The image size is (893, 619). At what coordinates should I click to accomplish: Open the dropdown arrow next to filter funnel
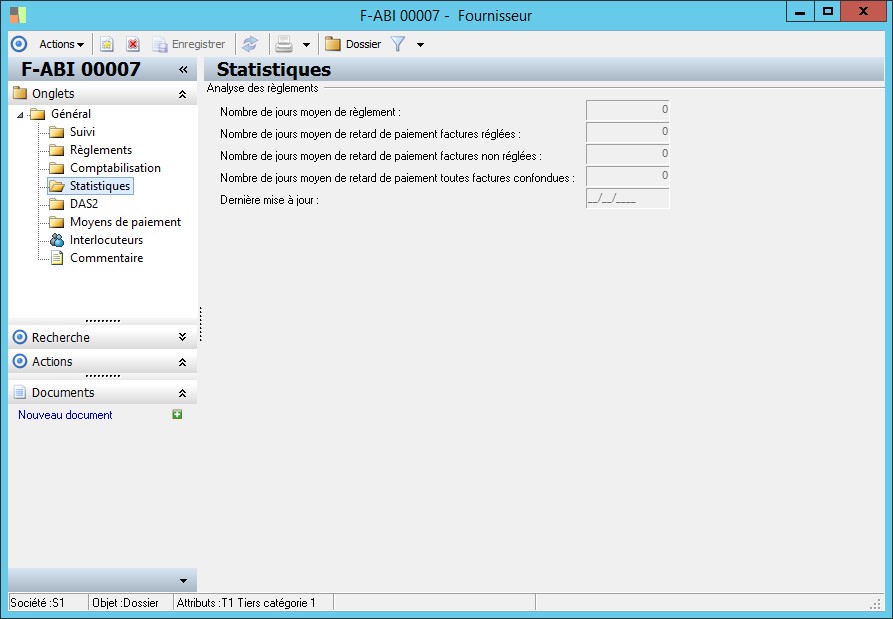pos(420,45)
